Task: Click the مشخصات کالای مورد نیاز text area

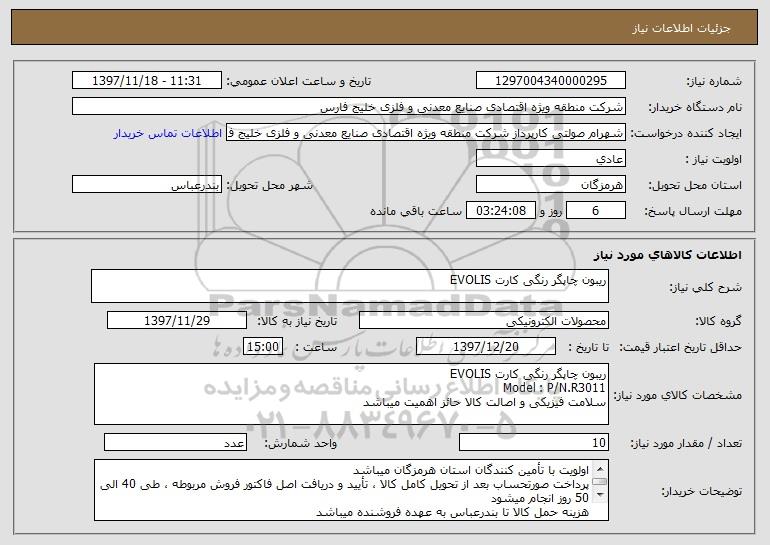Action: click(x=351, y=394)
